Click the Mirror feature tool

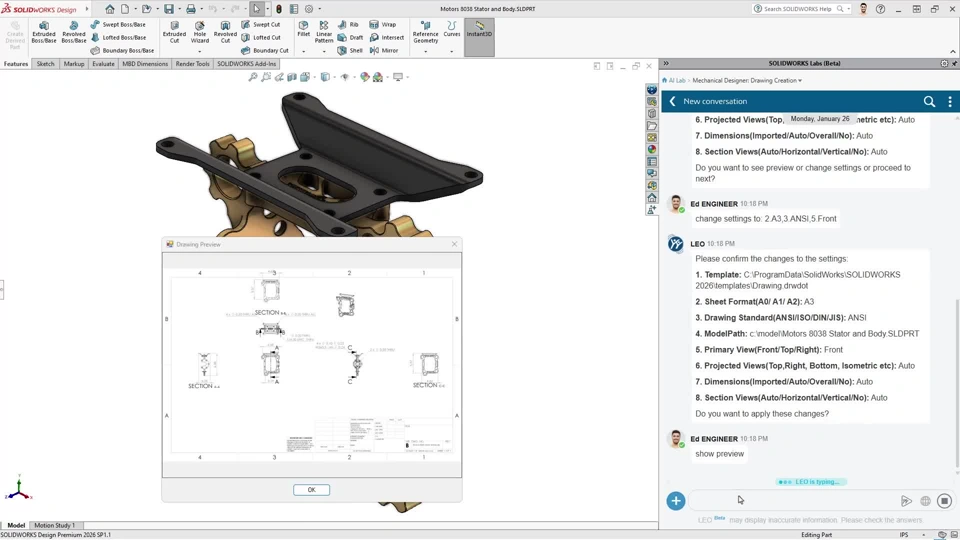[383, 50]
